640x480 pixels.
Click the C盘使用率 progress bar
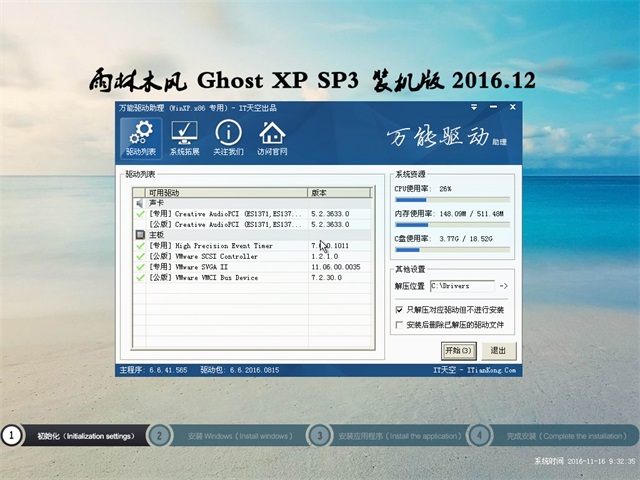click(x=452, y=250)
